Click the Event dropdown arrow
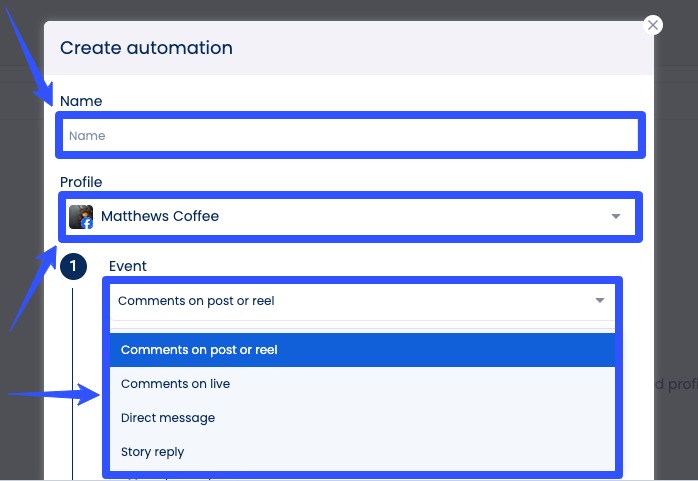The height and width of the screenshot is (481, 698). coord(600,300)
